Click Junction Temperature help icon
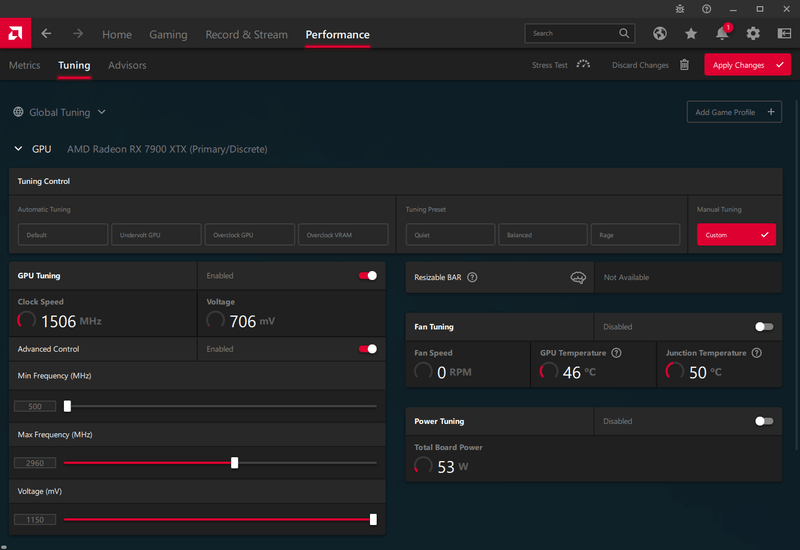800x550 pixels. [757, 353]
